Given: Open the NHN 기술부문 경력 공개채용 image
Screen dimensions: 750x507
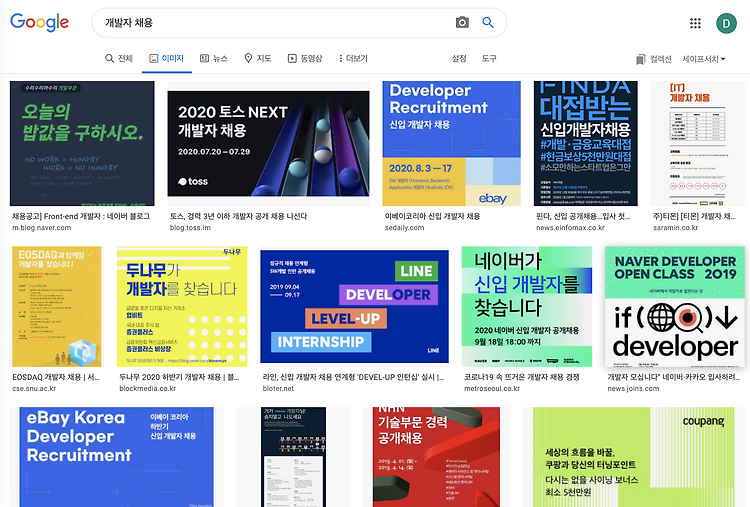Looking at the screenshot, I should pyautogui.click(x=436, y=457).
